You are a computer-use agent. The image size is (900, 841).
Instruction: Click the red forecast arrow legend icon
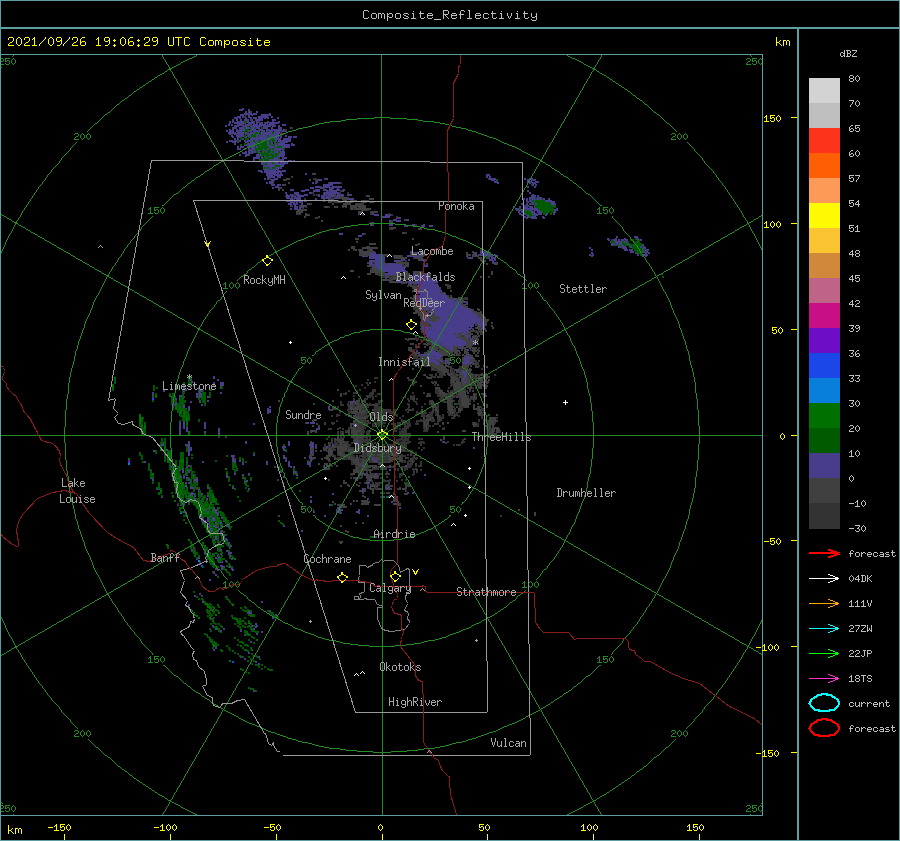click(824, 553)
